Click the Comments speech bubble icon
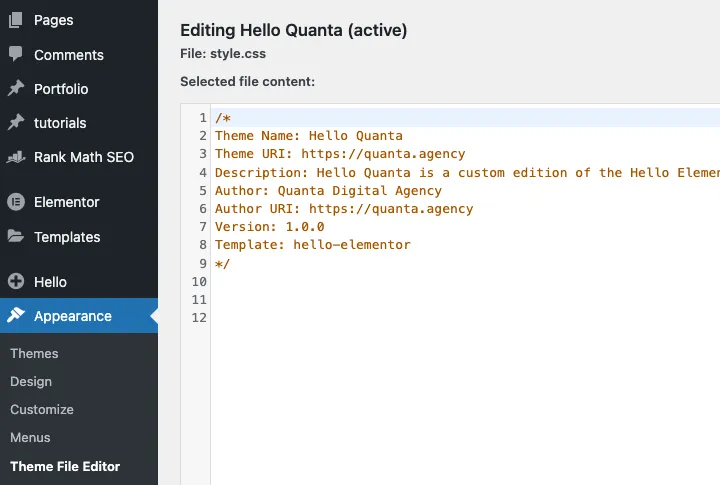The image size is (720, 485). [16, 55]
